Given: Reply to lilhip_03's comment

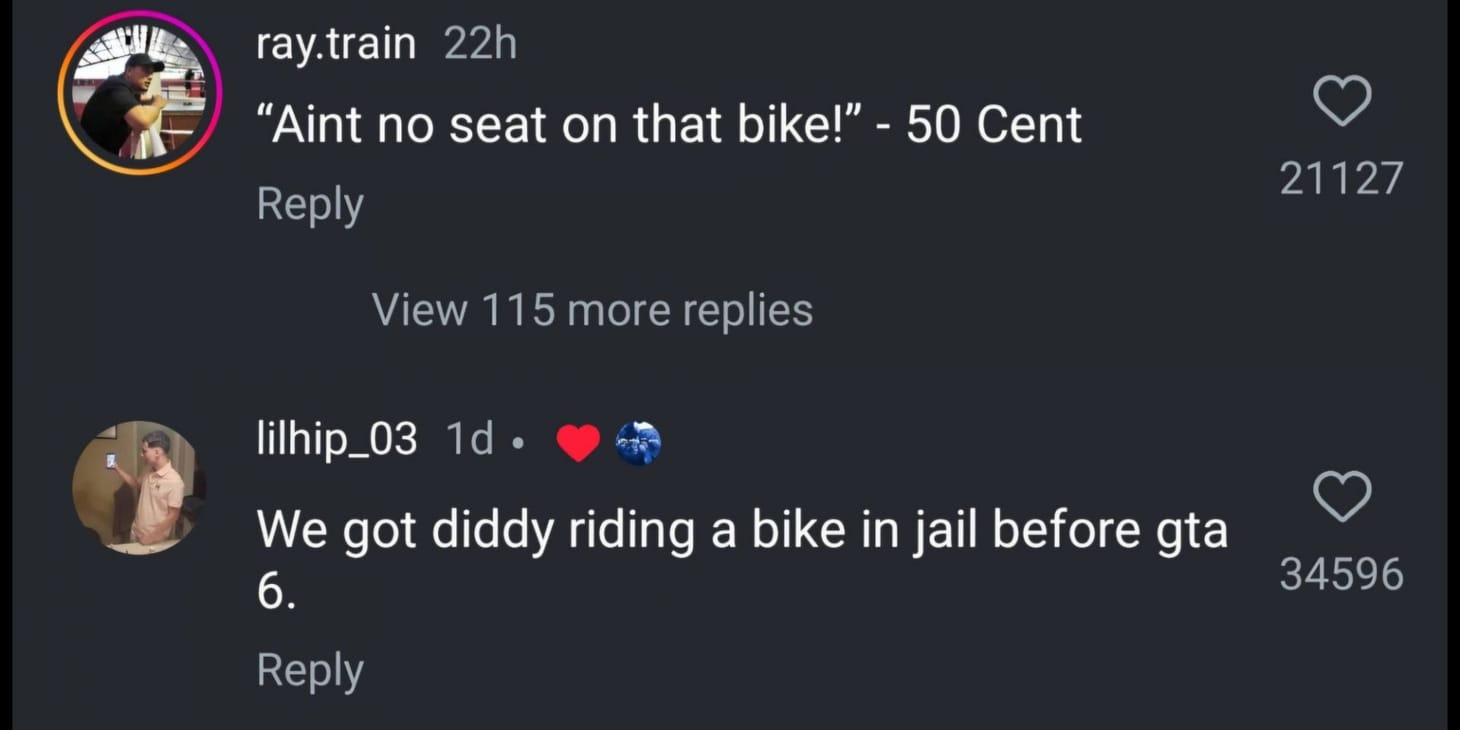Looking at the screenshot, I should click(309, 670).
